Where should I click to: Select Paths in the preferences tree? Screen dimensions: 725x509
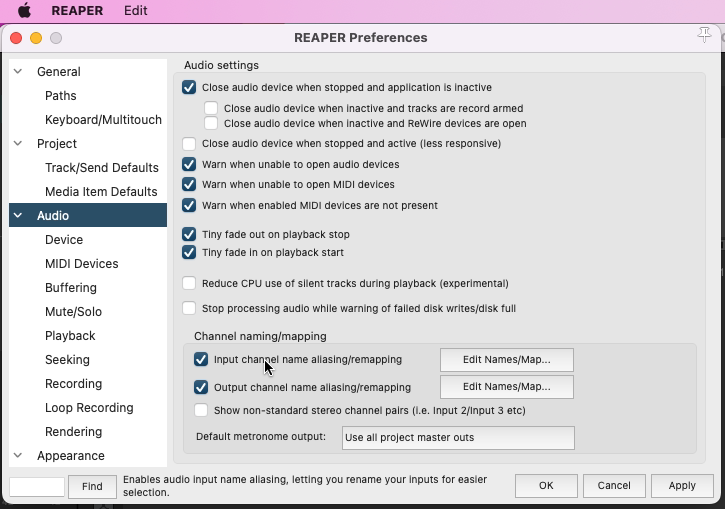(x=61, y=96)
